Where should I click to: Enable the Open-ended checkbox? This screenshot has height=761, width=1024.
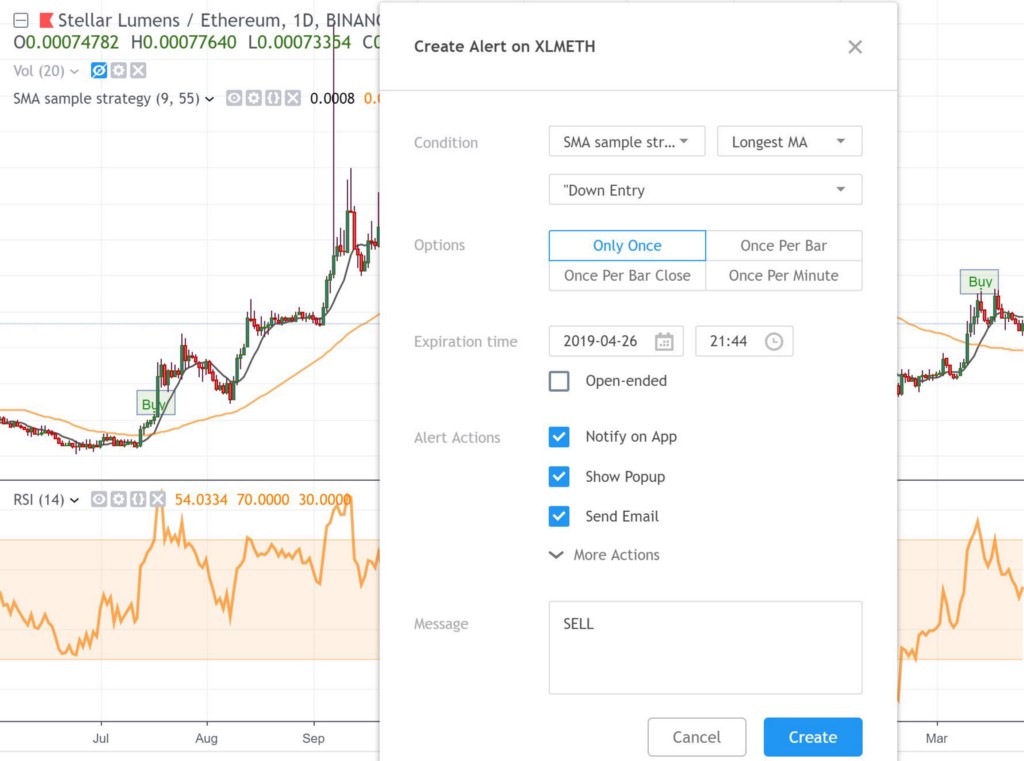(x=559, y=381)
